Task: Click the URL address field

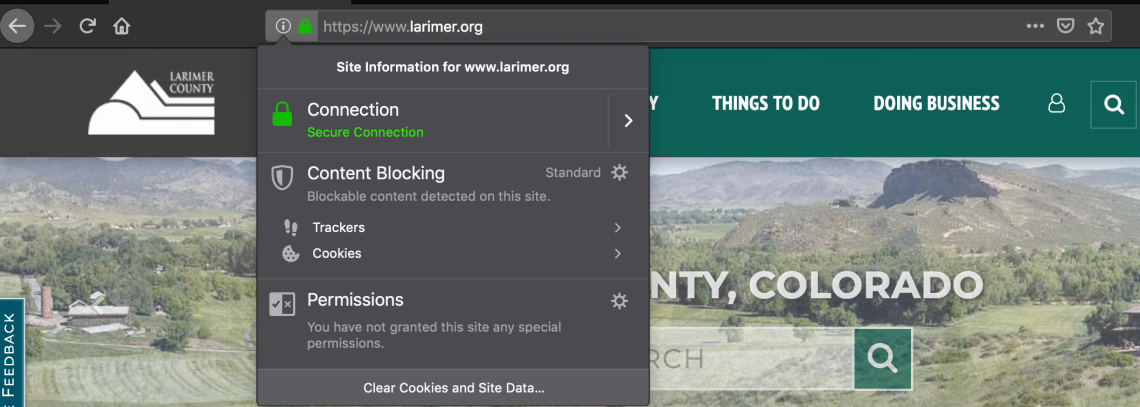Action: tap(669, 27)
